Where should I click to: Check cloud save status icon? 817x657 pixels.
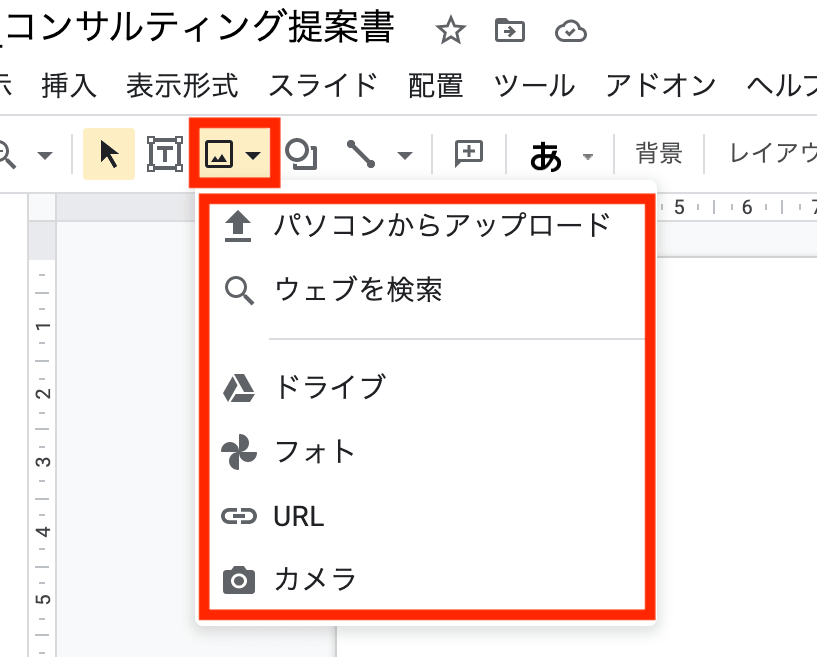pos(571,31)
